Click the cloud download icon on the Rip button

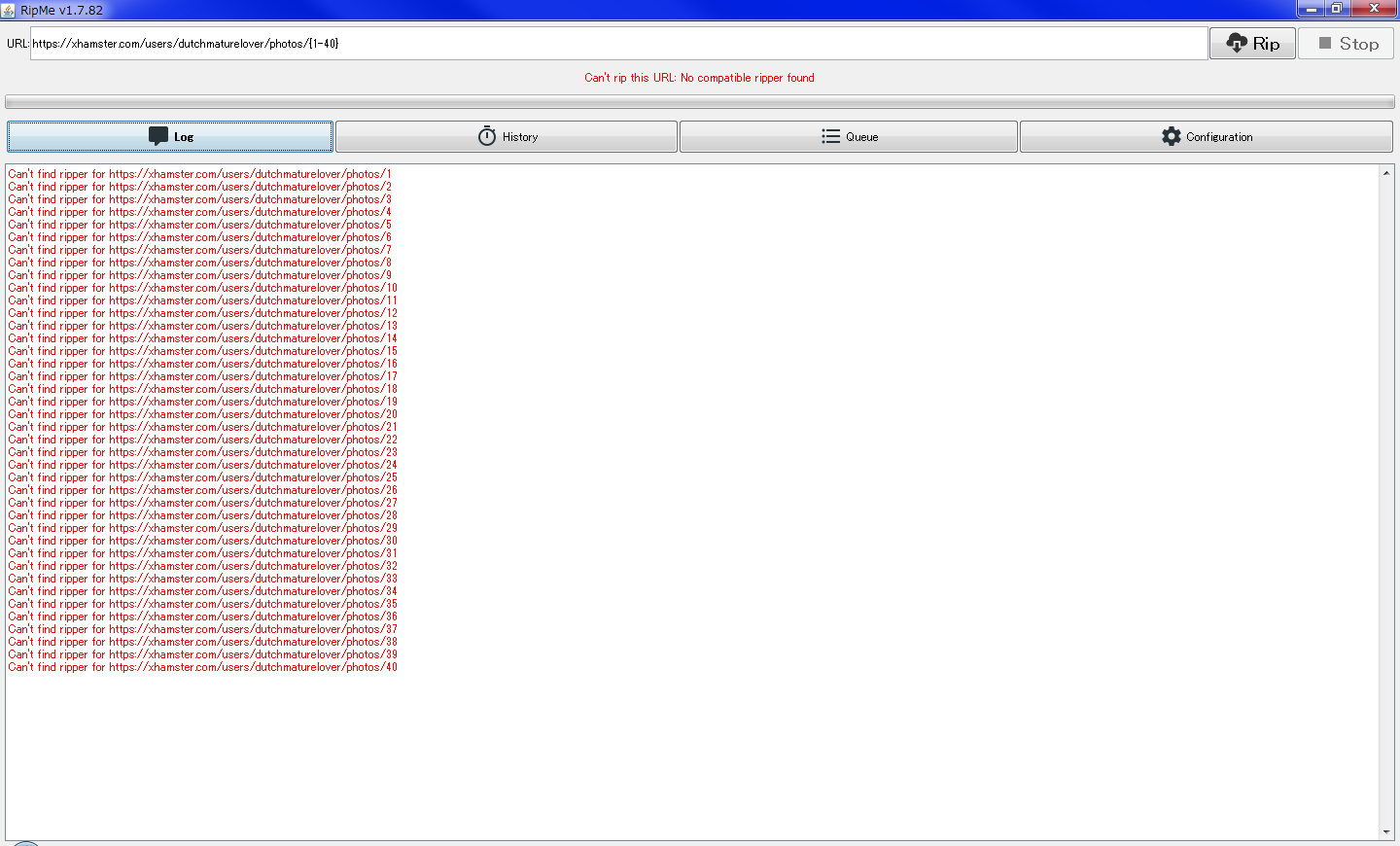(1237, 43)
